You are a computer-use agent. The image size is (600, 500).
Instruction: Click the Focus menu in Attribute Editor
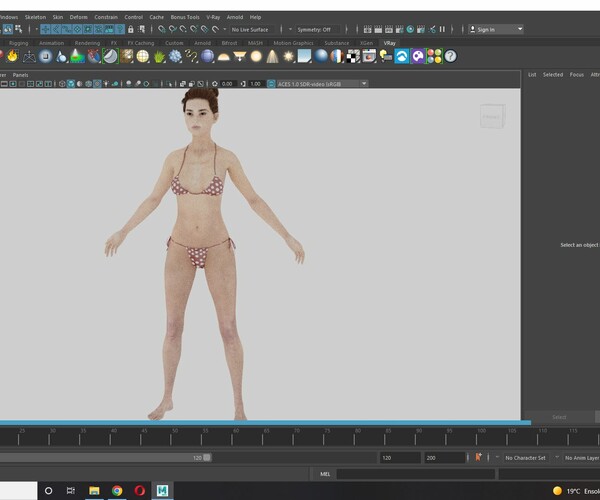(577, 75)
